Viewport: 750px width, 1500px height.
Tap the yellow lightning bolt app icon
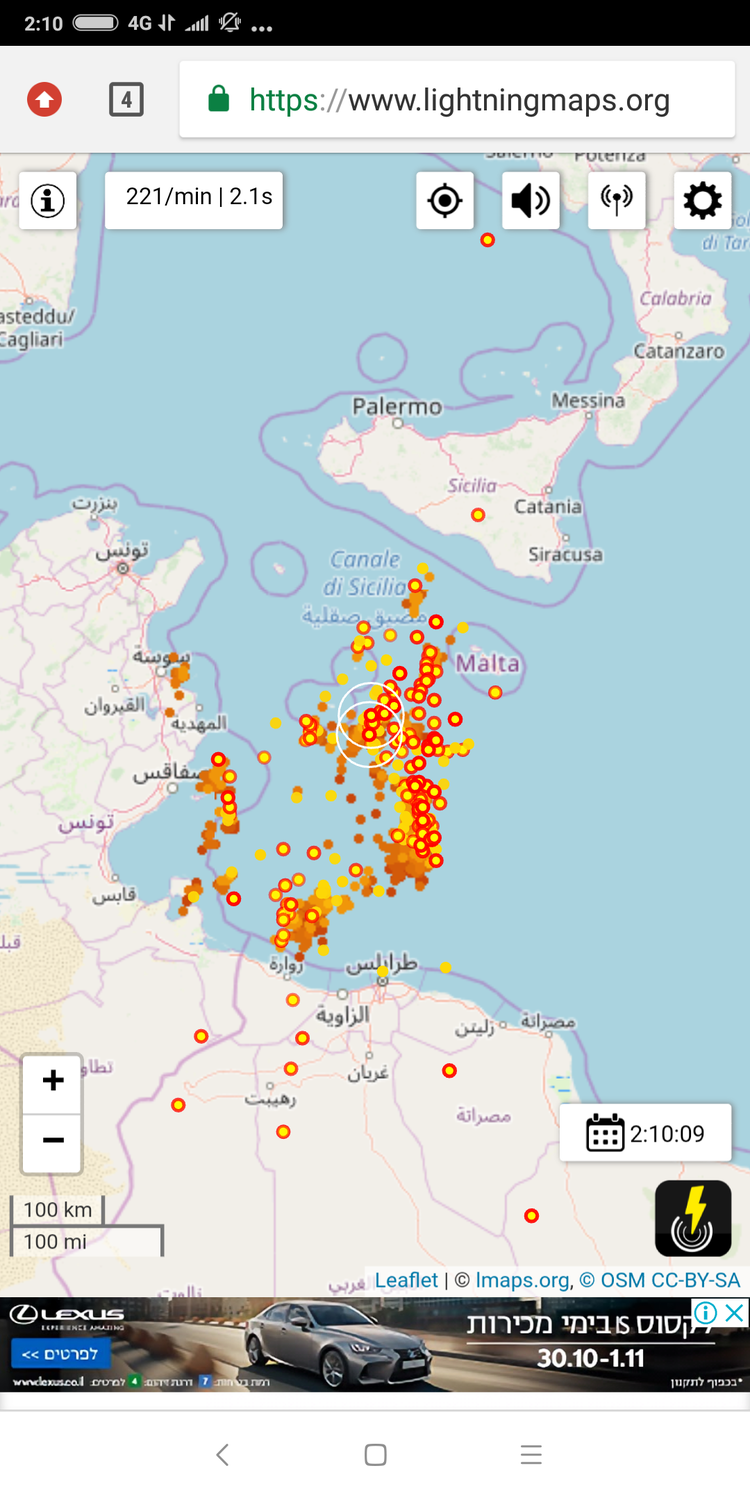click(x=693, y=1217)
